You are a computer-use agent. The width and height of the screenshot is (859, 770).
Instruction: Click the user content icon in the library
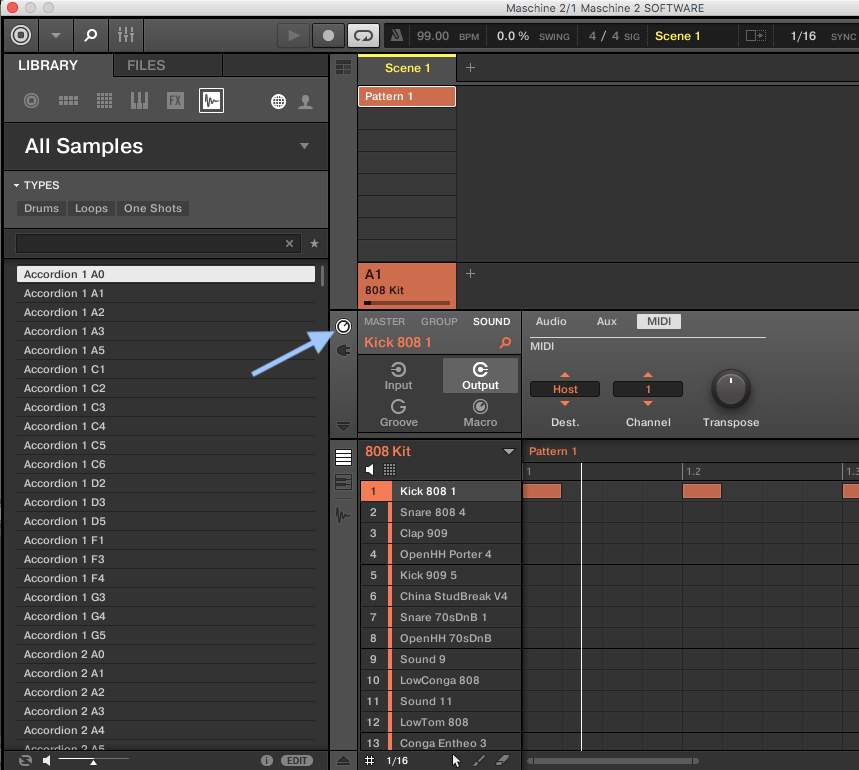tap(306, 100)
